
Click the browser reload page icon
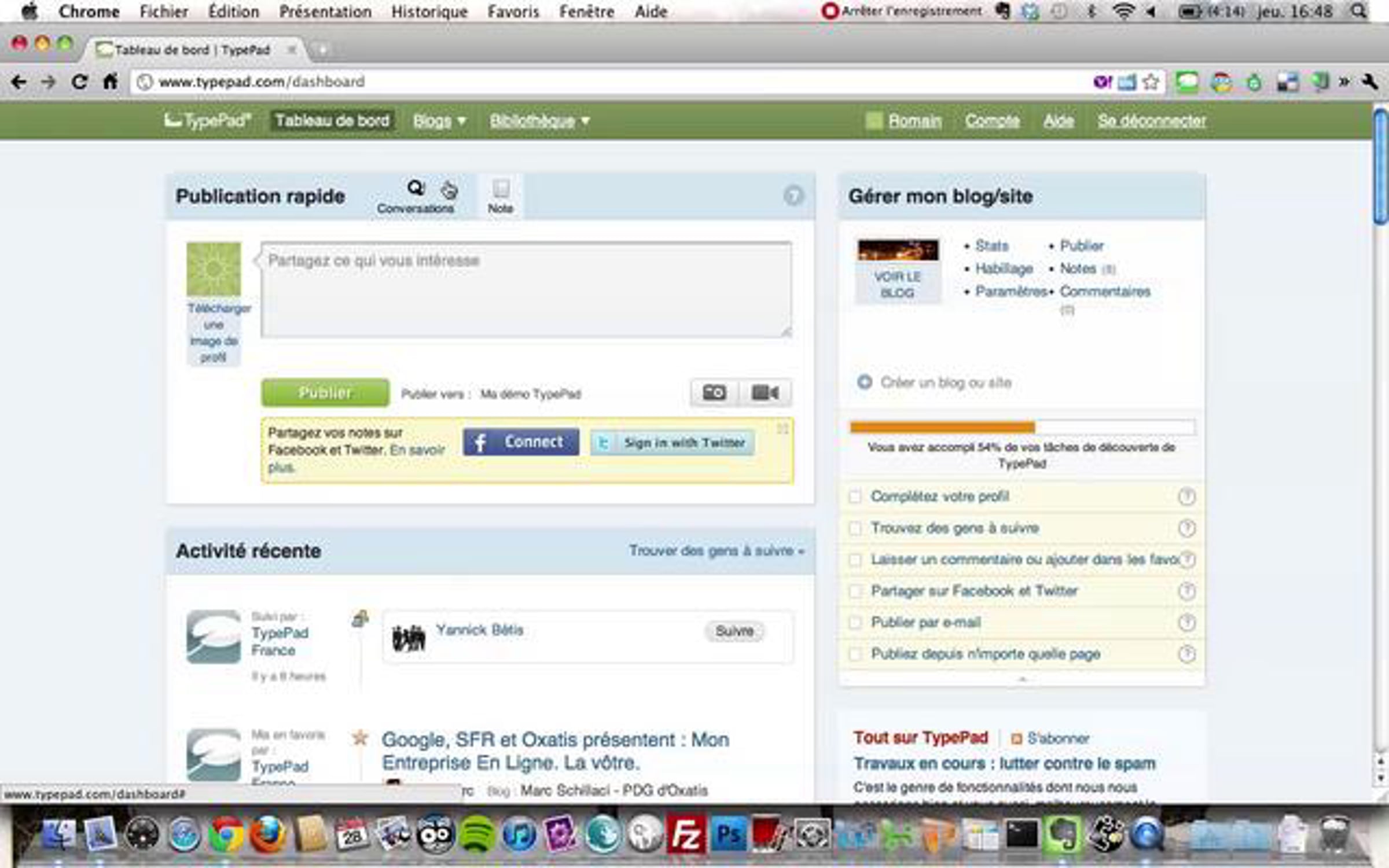click(79, 82)
